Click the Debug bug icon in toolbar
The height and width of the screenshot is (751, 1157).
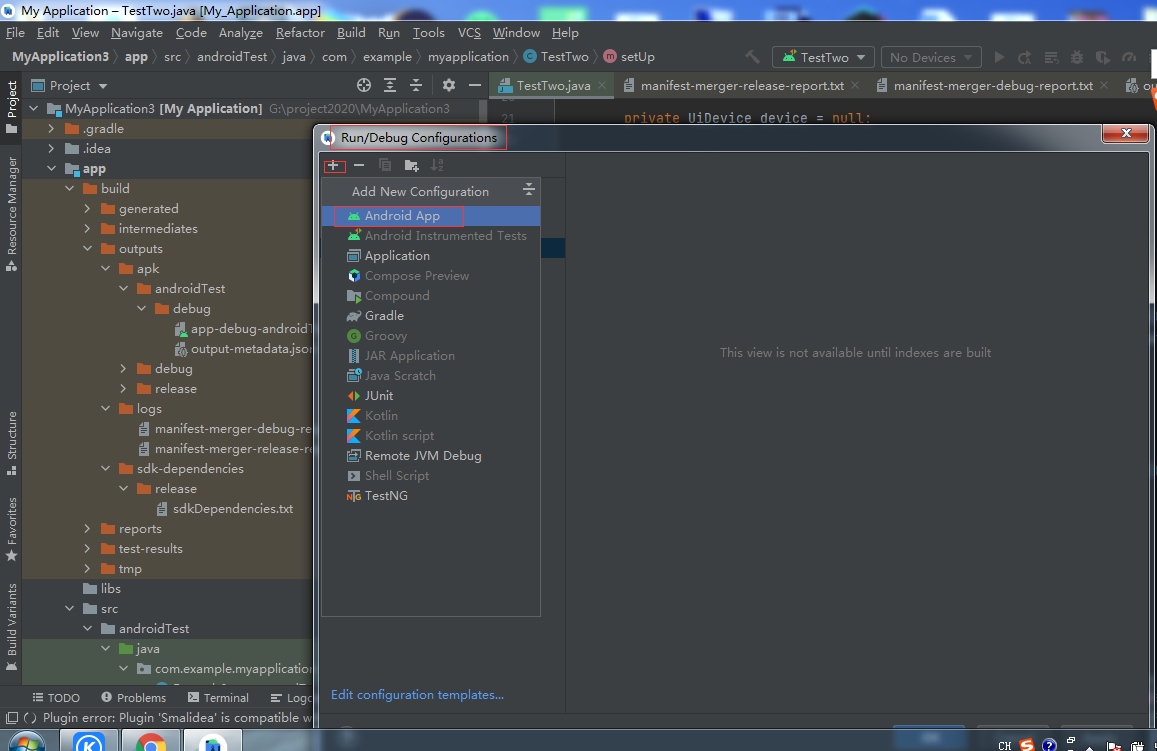(1077, 57)
